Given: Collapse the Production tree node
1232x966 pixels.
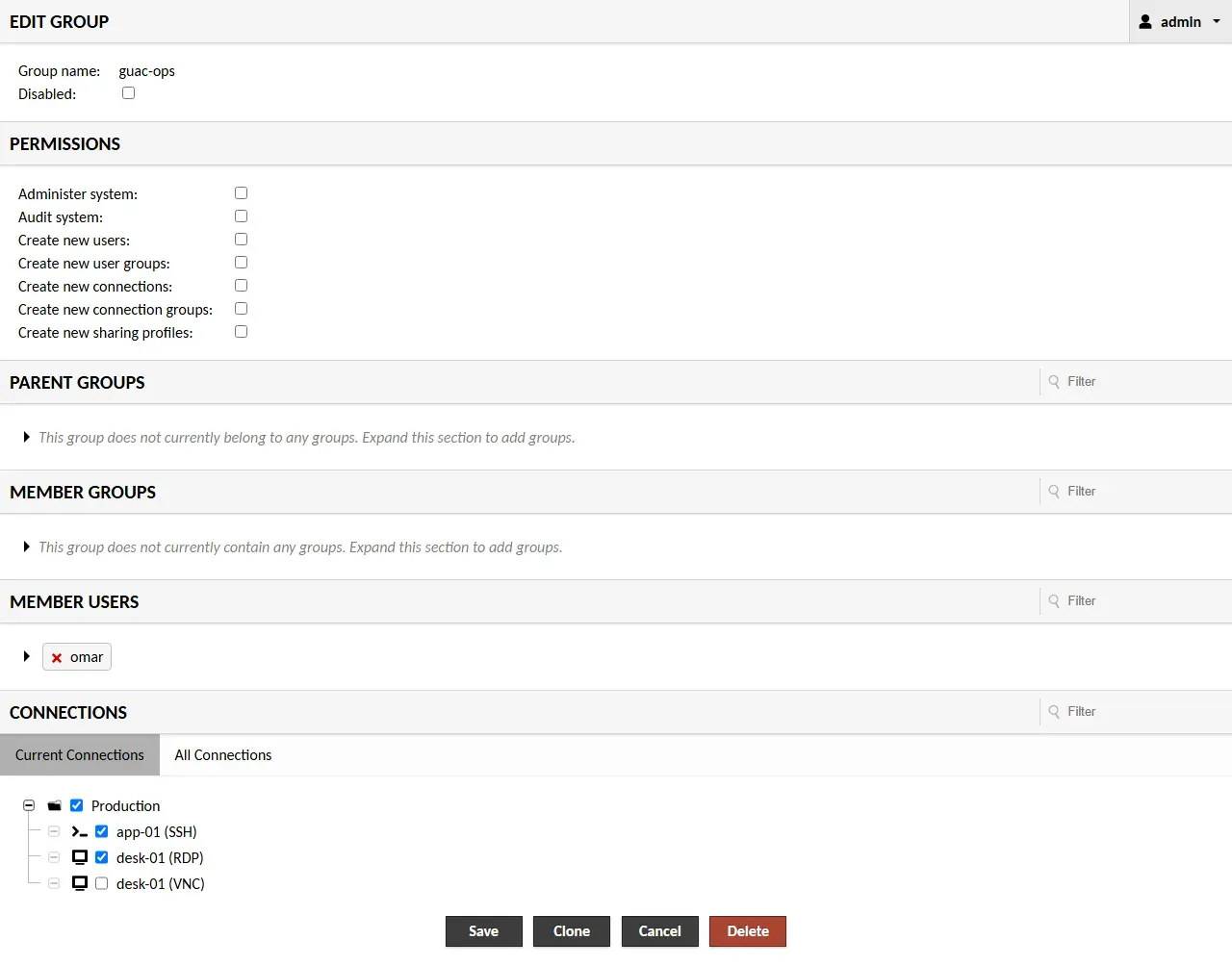Looking at the screenshot, I should point(29,805).
